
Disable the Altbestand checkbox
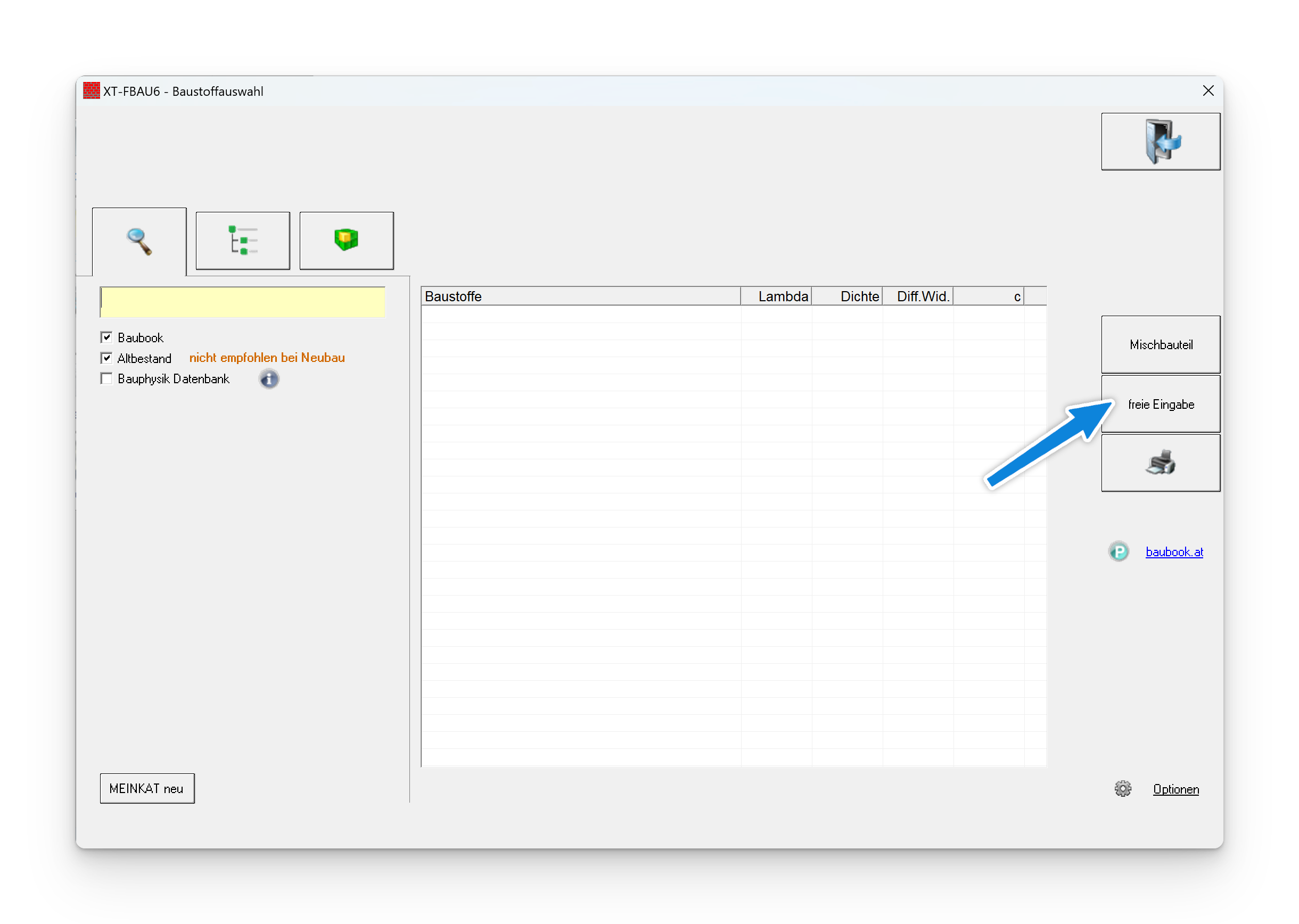[106, 358]
